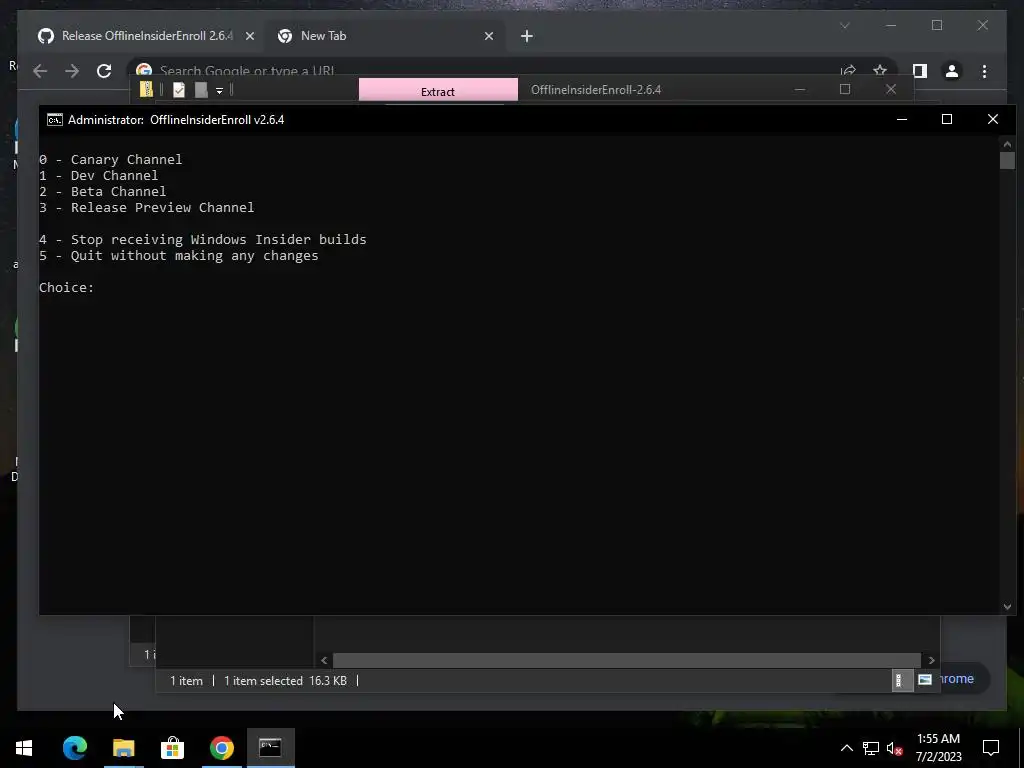Open Chrome tab search dropdown

844,25
